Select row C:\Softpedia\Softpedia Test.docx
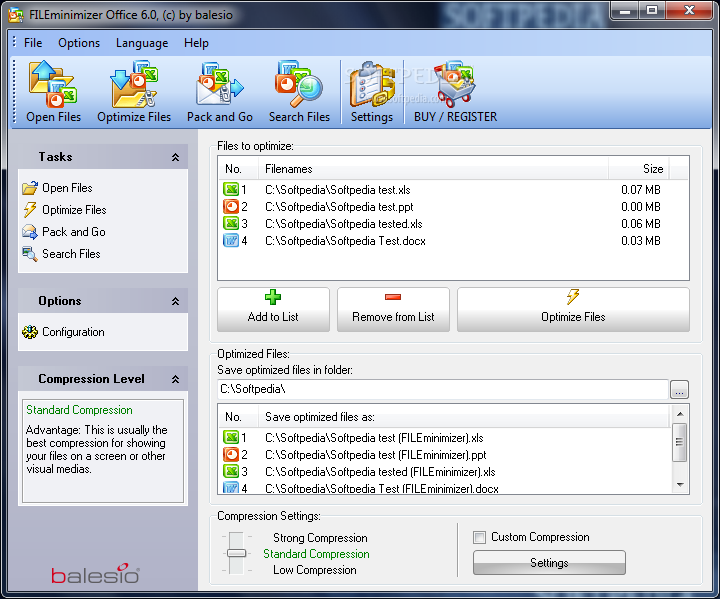Image resolution: width=720 pixels, height=599 pixels. [x=453, y=240]
